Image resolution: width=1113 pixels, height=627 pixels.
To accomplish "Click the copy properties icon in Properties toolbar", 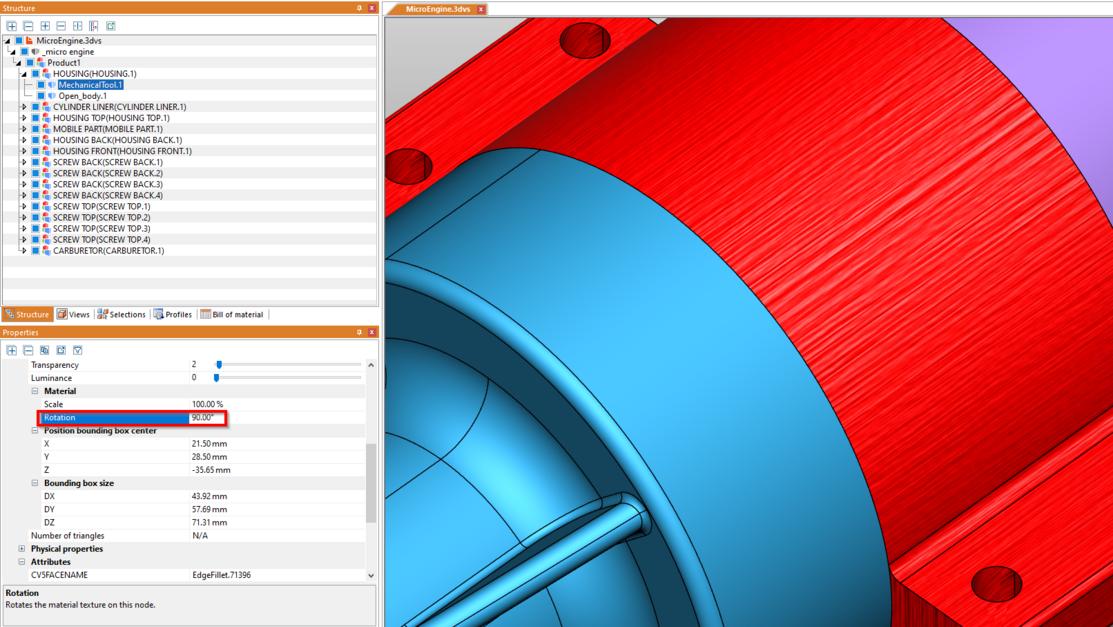I will pyautogui.click(x=45, y=350).
